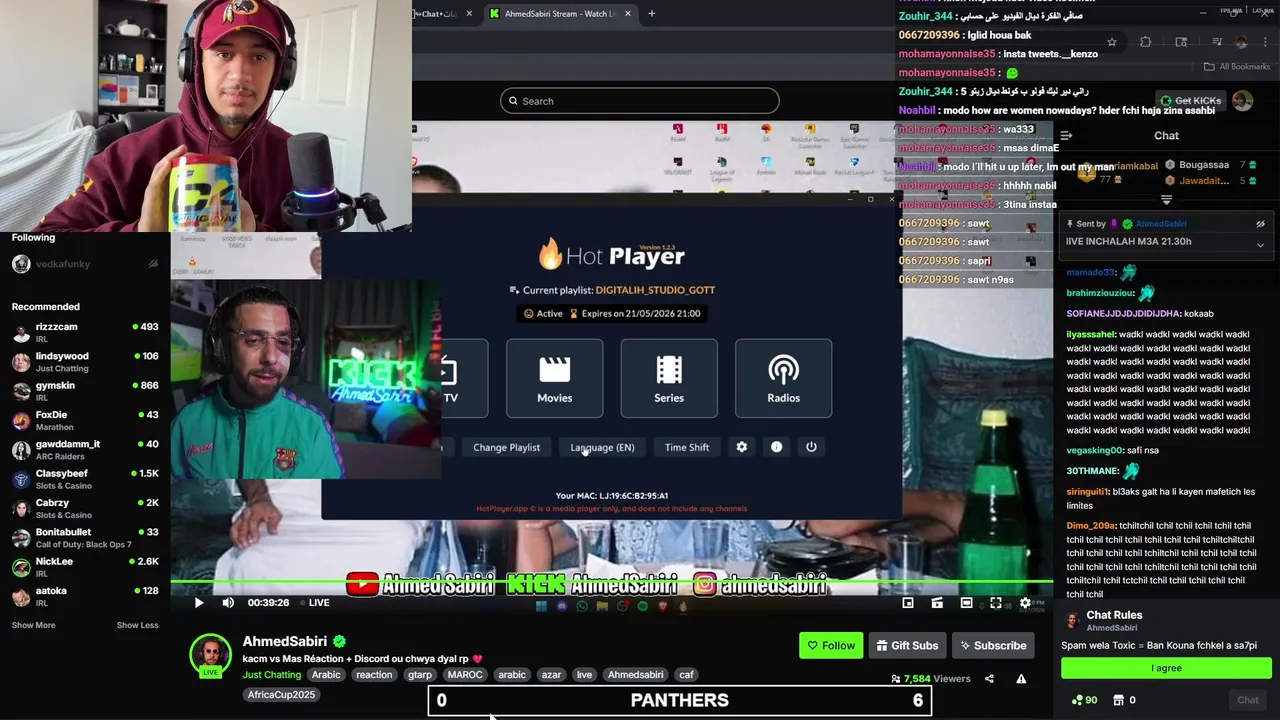
Task: Open Movies in Hot Player
Action: pos(554,377)
